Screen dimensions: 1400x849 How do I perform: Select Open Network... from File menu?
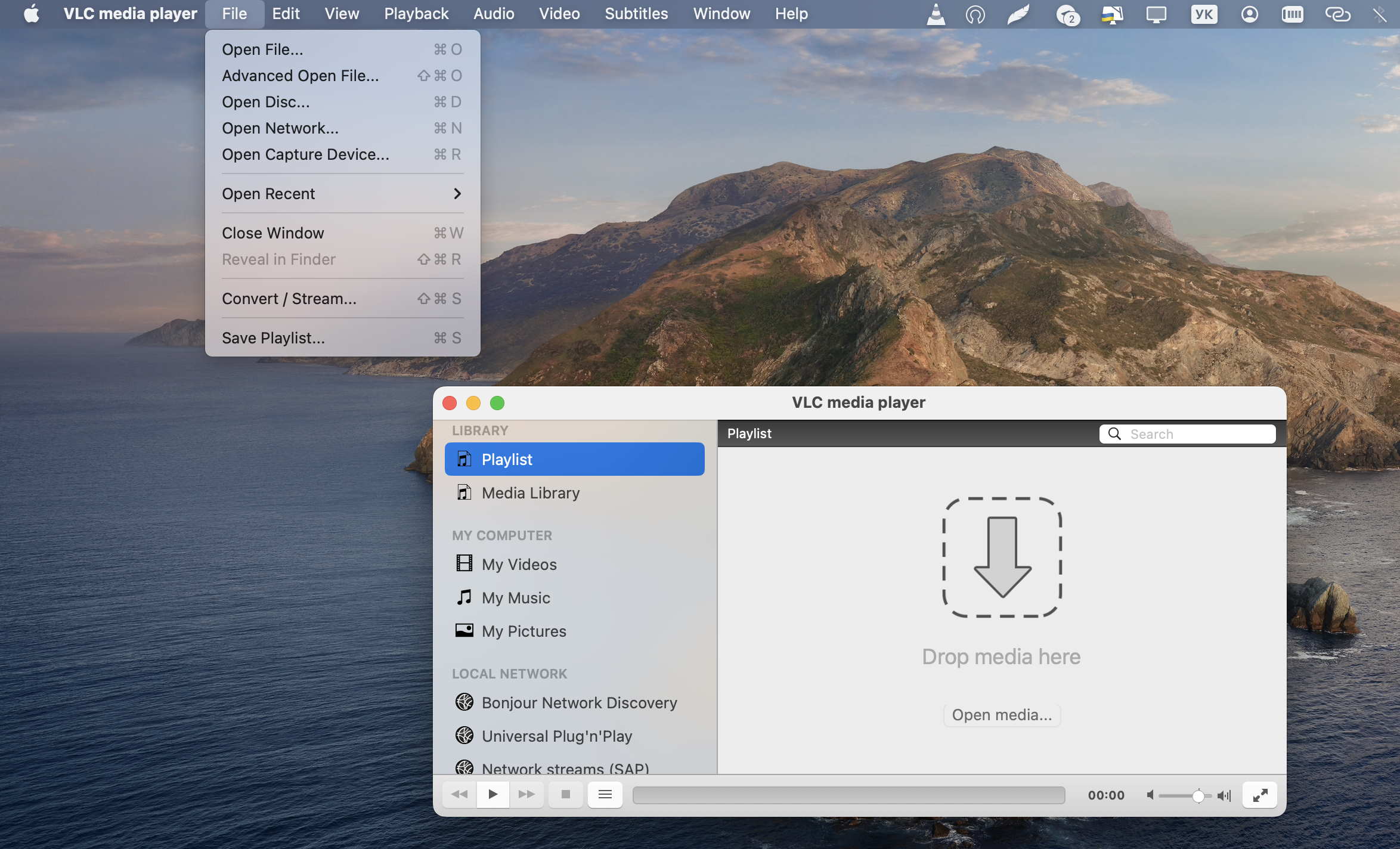point(281,127)
